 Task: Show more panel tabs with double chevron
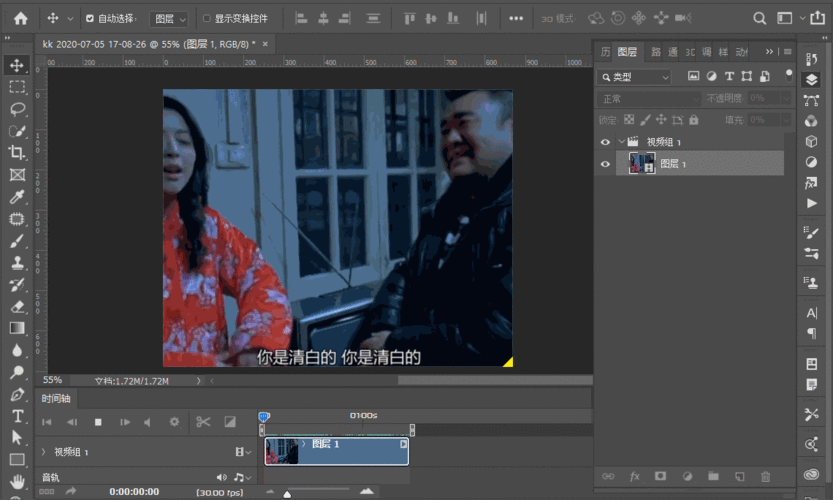coord(769,52)
